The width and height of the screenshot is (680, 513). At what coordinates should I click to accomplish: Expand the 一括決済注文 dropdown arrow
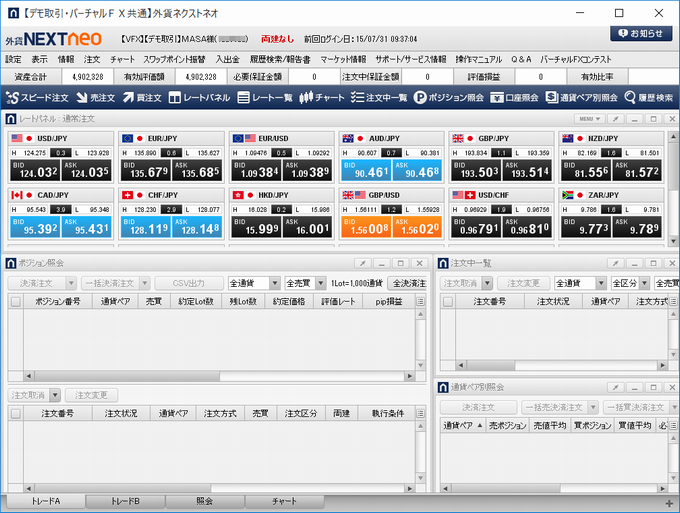pyautogui.click(x=145, y=283)
